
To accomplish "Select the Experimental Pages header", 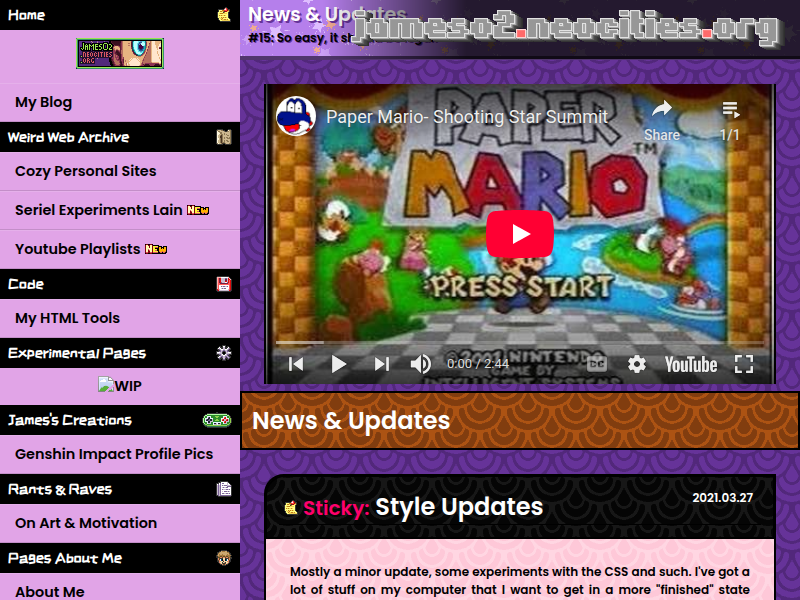I will click(120, 353).
